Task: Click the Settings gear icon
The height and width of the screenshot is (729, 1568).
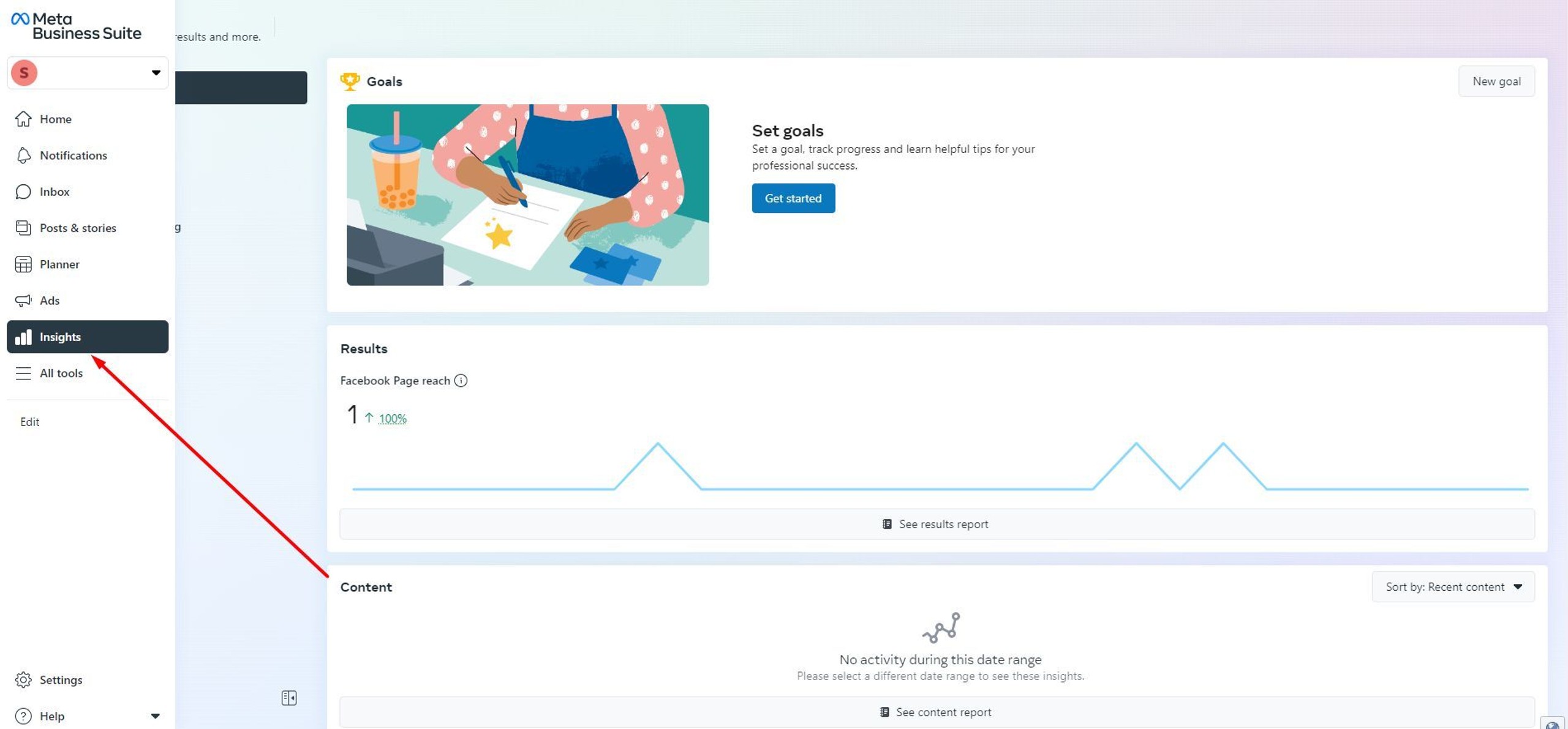Action: (x=23, y=679)
